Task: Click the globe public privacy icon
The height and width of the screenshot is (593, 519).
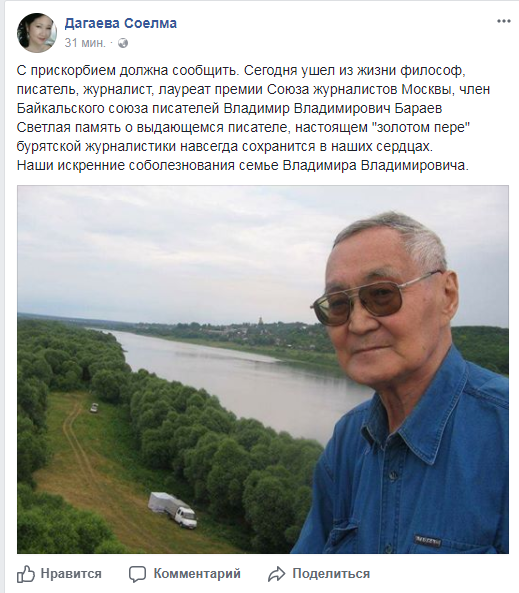Action: 123,43
